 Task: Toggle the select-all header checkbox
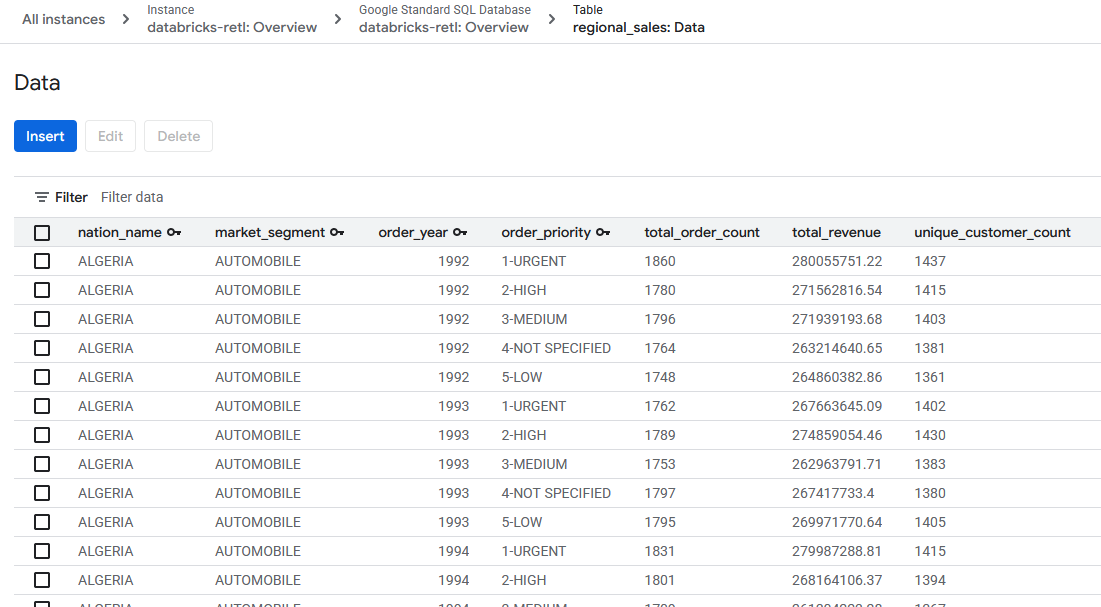(42, 233)
